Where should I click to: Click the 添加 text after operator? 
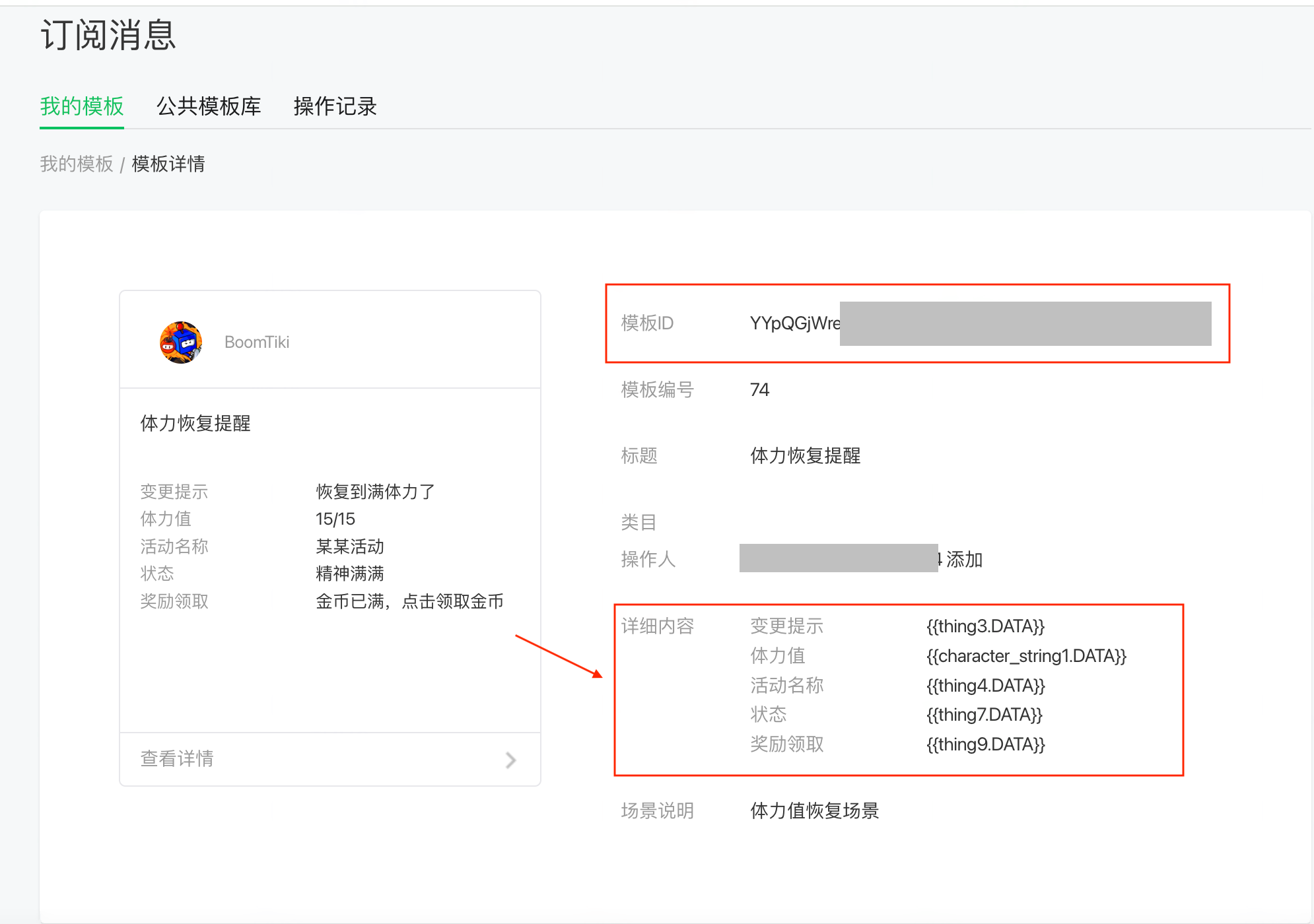point(965,559)
